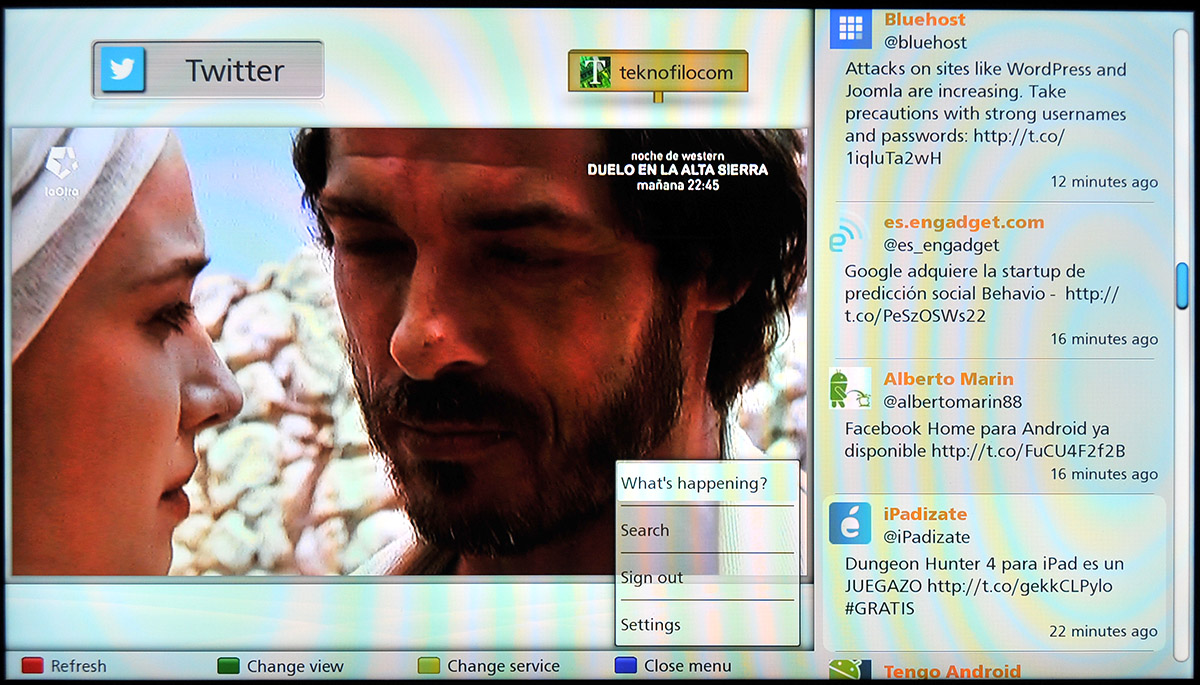Click the teknofilocom green T avatar
Image resolution: width=1200 pixels, height=685 pixels.
coord(595,72)
